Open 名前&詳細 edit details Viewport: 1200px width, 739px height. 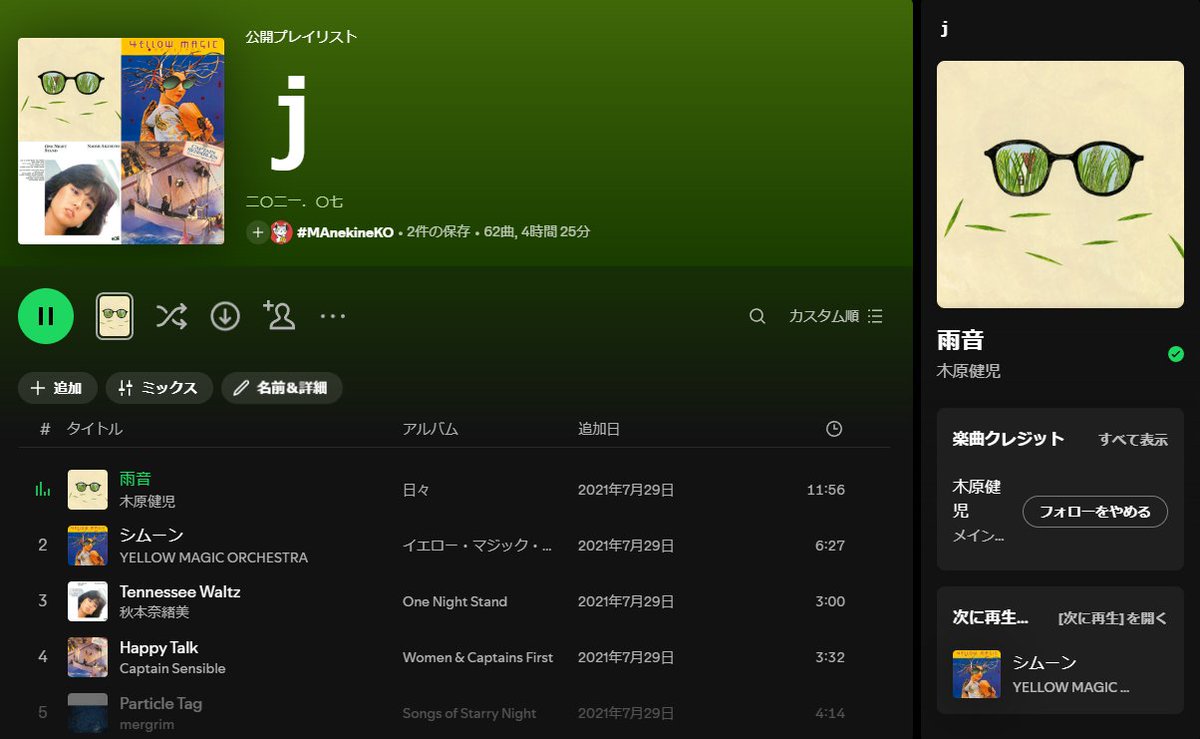click(x=282, y=388)
